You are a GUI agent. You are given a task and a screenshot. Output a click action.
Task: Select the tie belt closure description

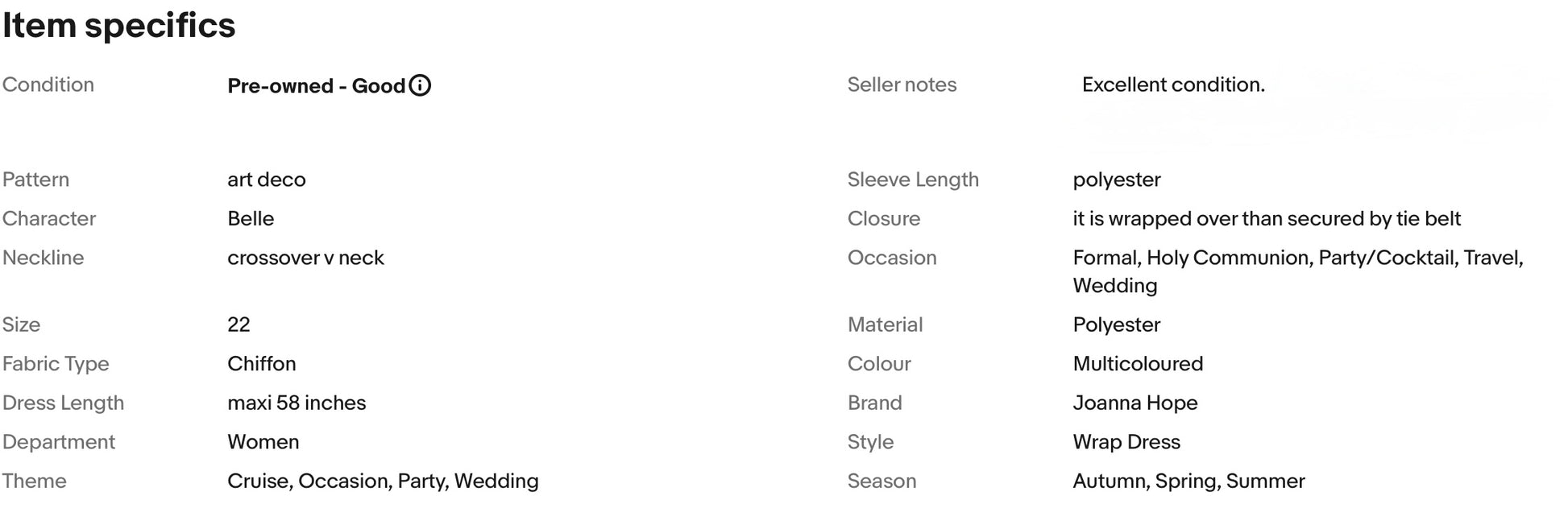click(x=1267, y=219)
